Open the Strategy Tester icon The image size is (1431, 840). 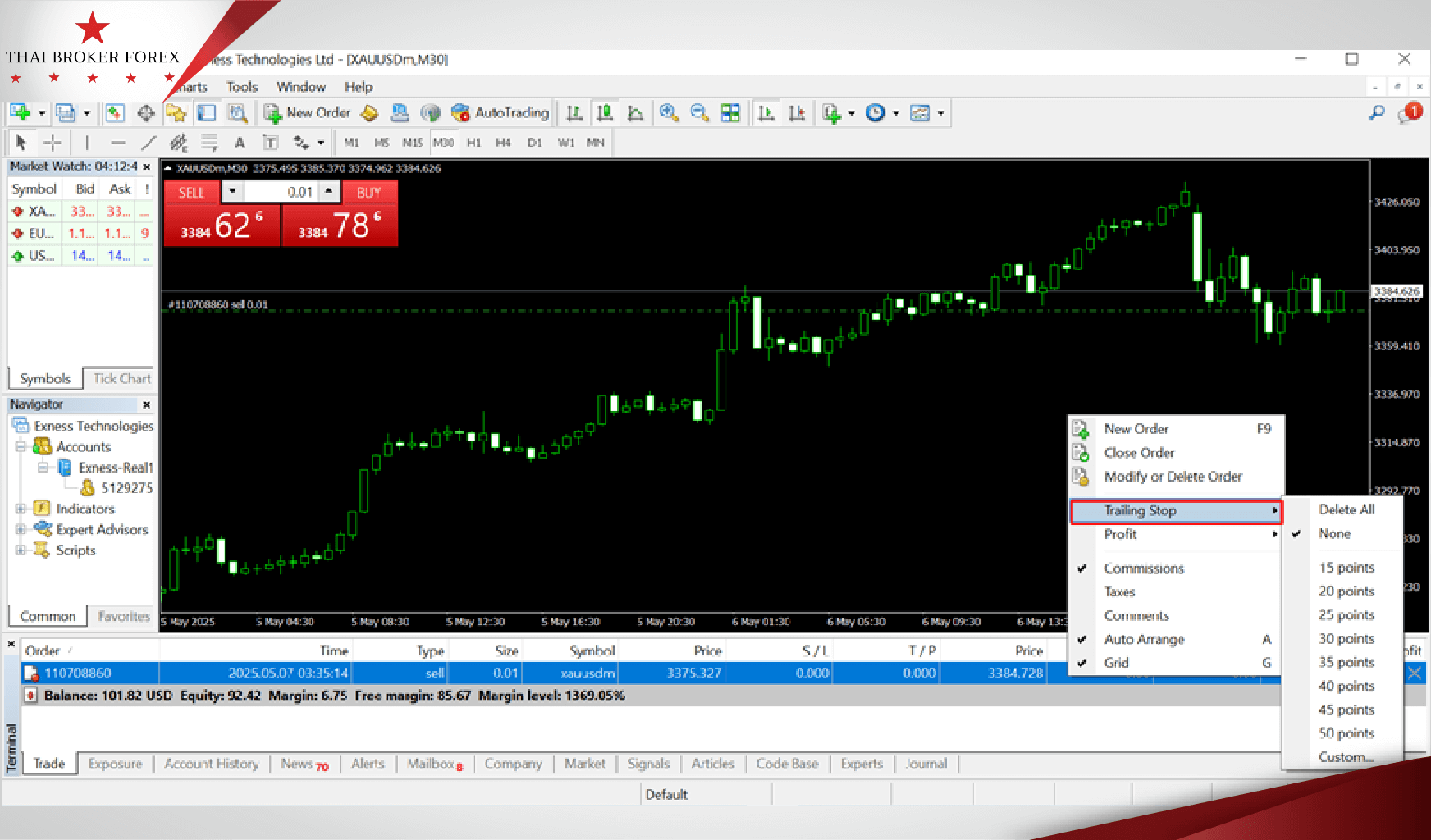pyautogui.click(x=238, y=113)
